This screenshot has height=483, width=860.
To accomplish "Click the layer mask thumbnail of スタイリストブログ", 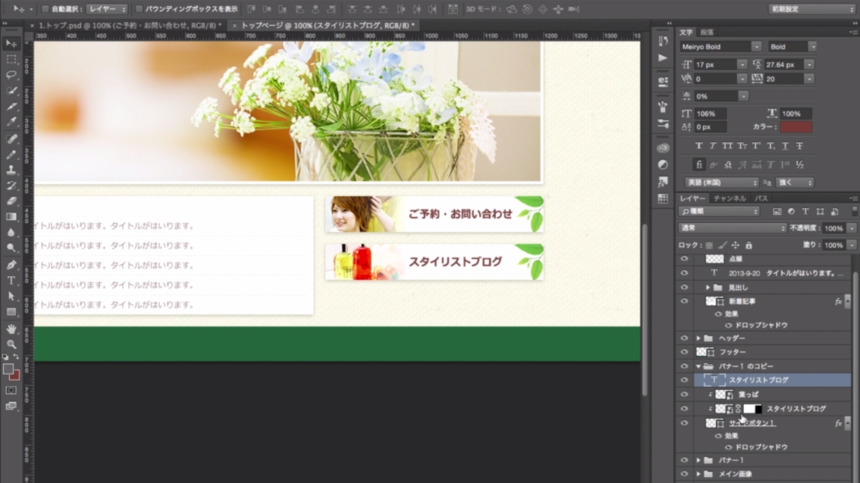I will pos(752,408).
